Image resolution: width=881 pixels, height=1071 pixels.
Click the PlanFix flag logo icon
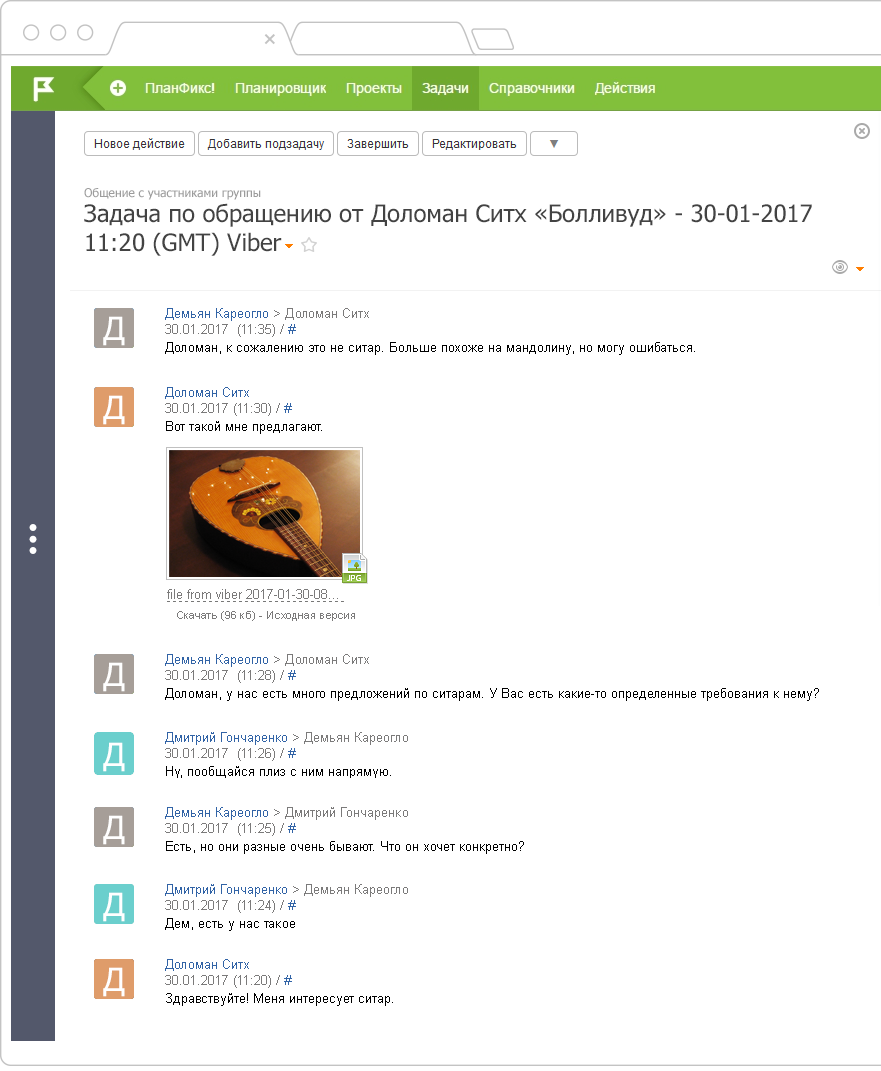(43, 88)
